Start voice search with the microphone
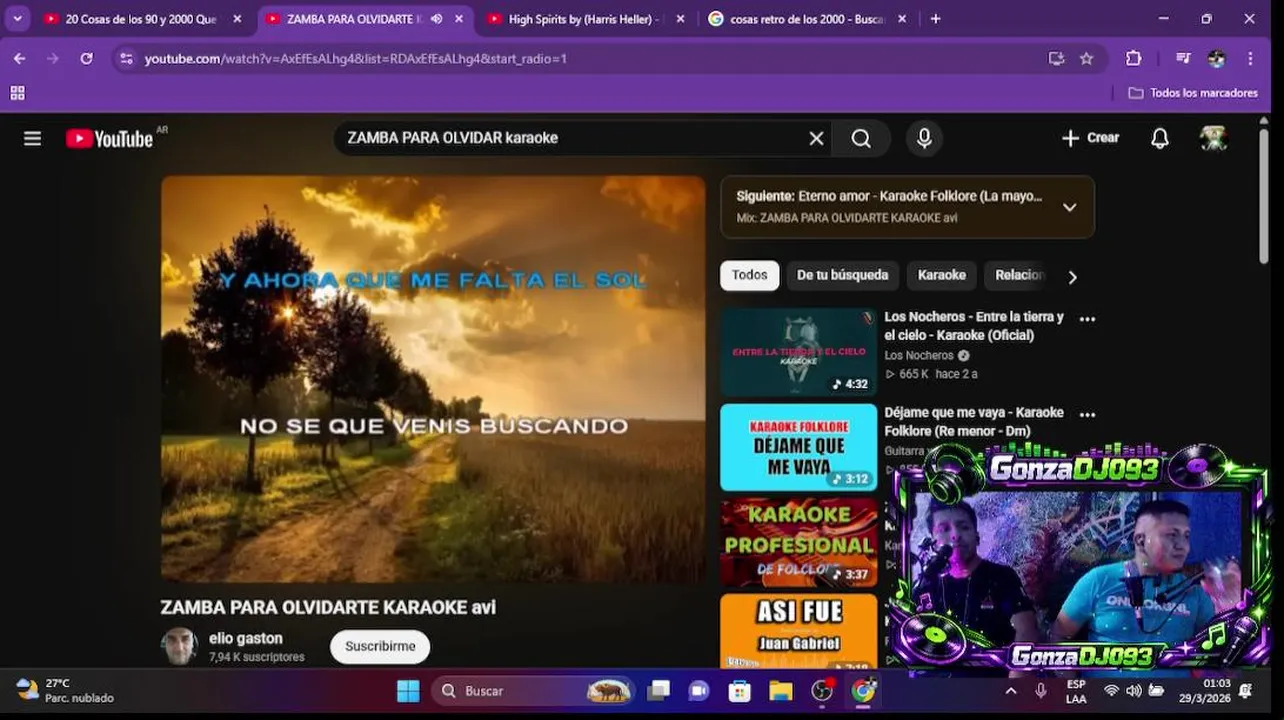Screen dimensions: 1284x720 pyautogui.click(x=924, y=138)
